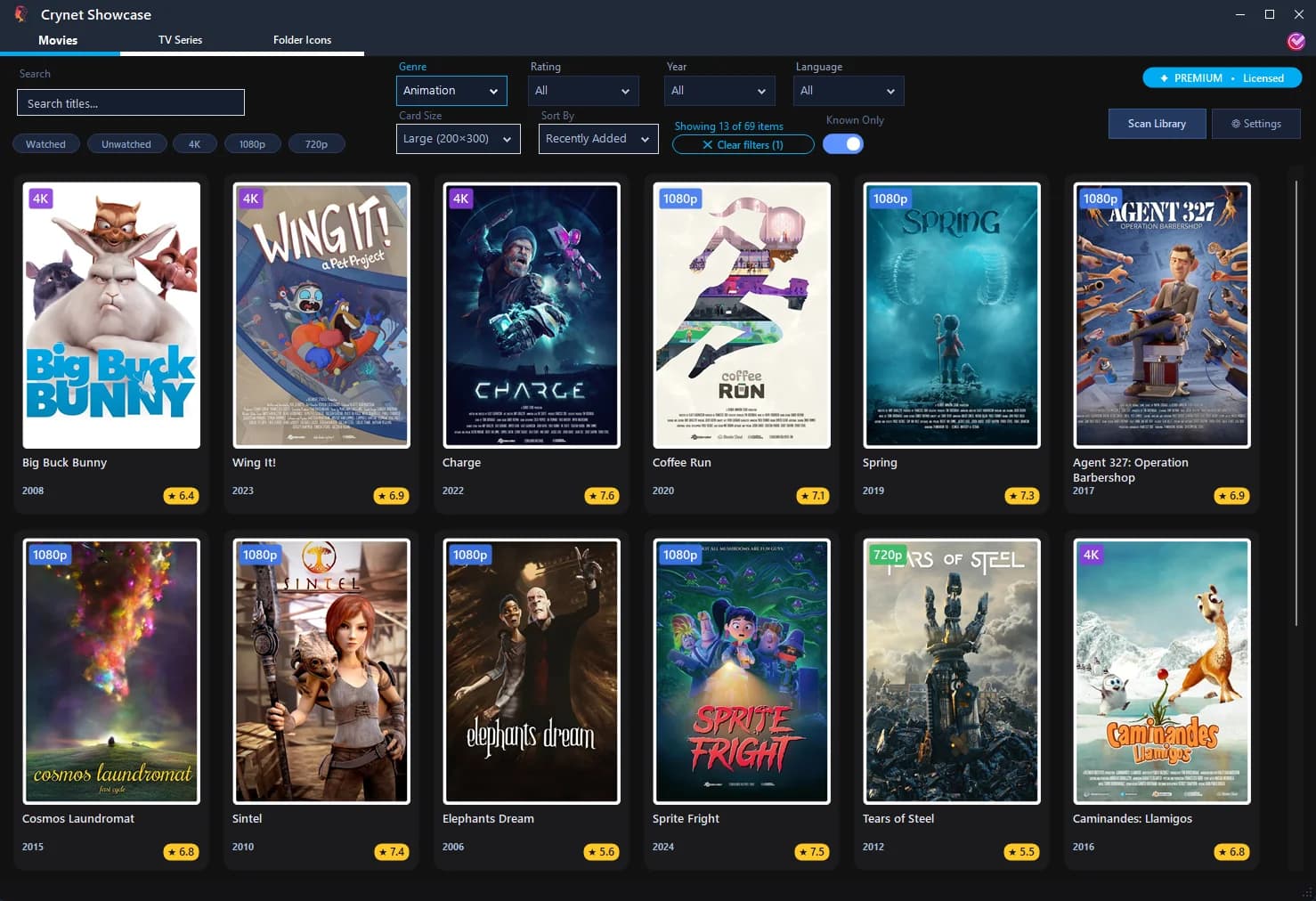Click the Clear filters (1) button

[743, 144]
